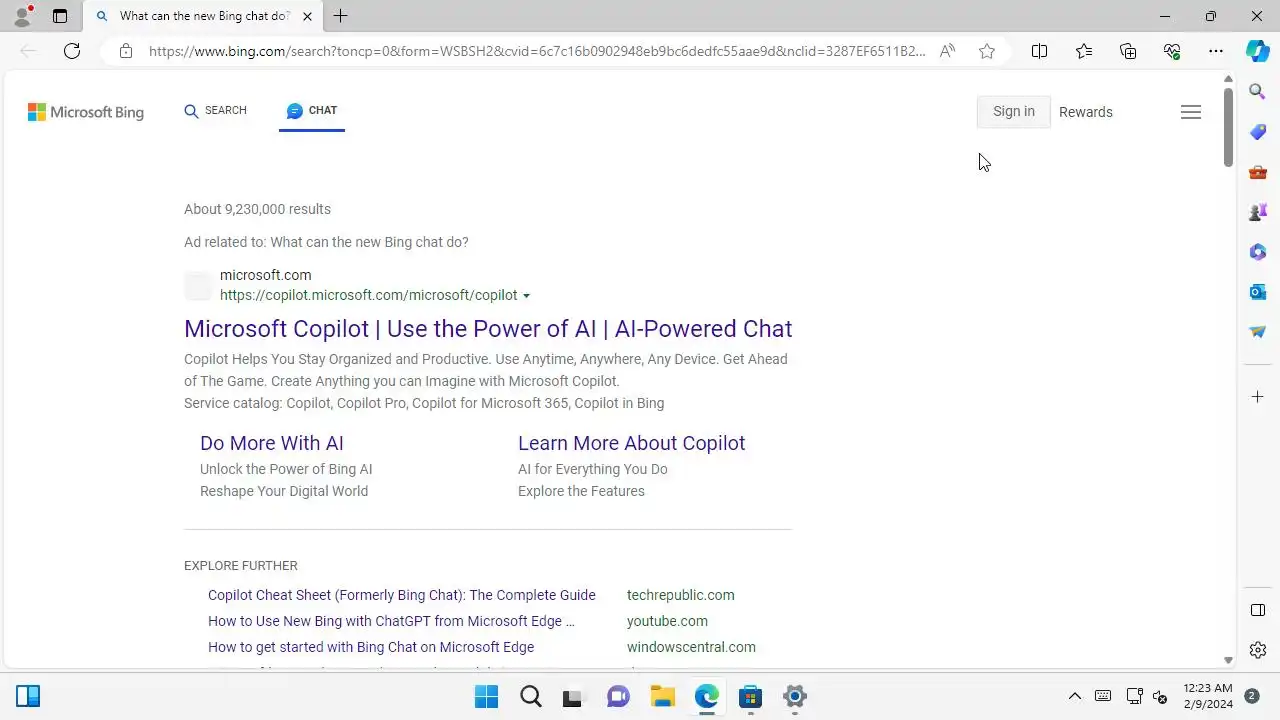Click the scrollbar up arrow
1280x720 pixels.
point(1228,79)
